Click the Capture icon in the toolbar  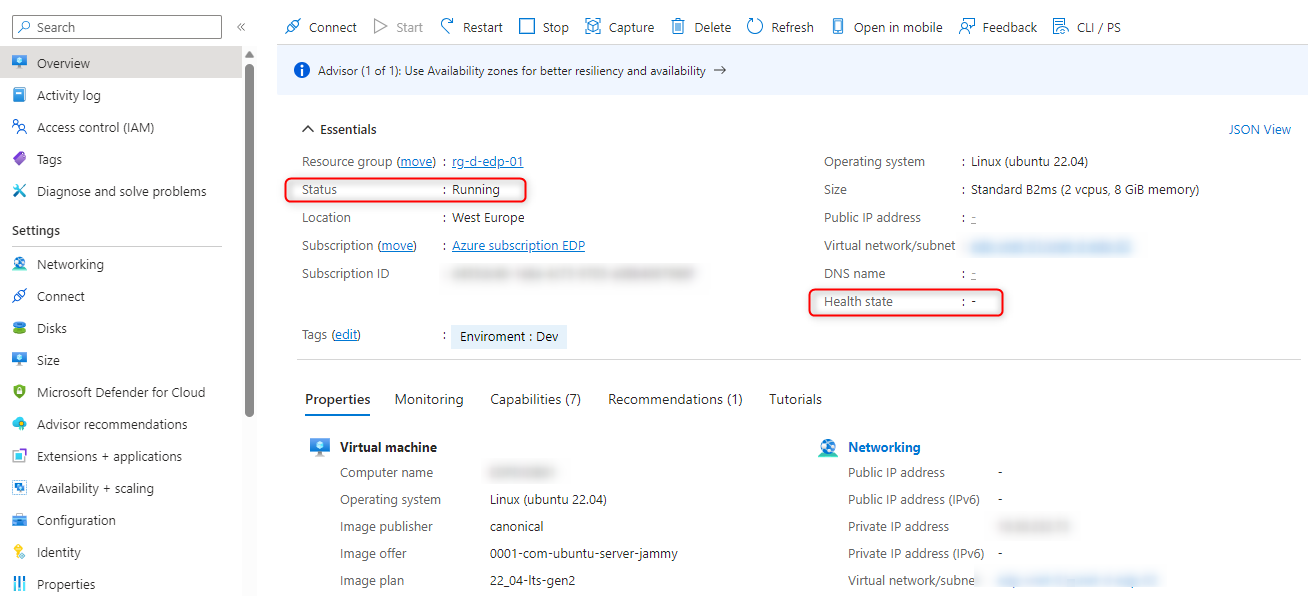tap(593, 27)
